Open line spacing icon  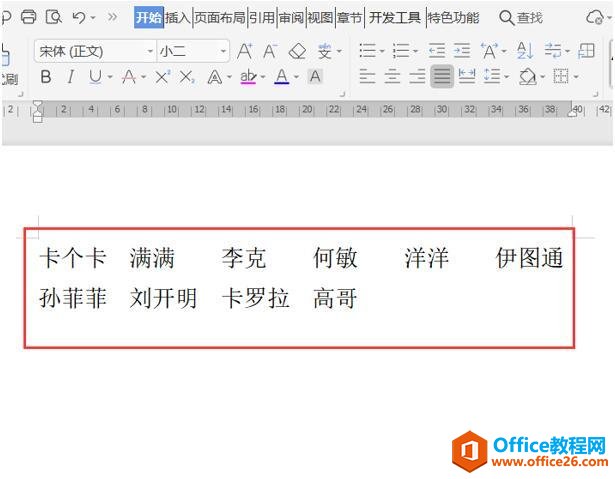pyautogui.click(x=492, y=76)
